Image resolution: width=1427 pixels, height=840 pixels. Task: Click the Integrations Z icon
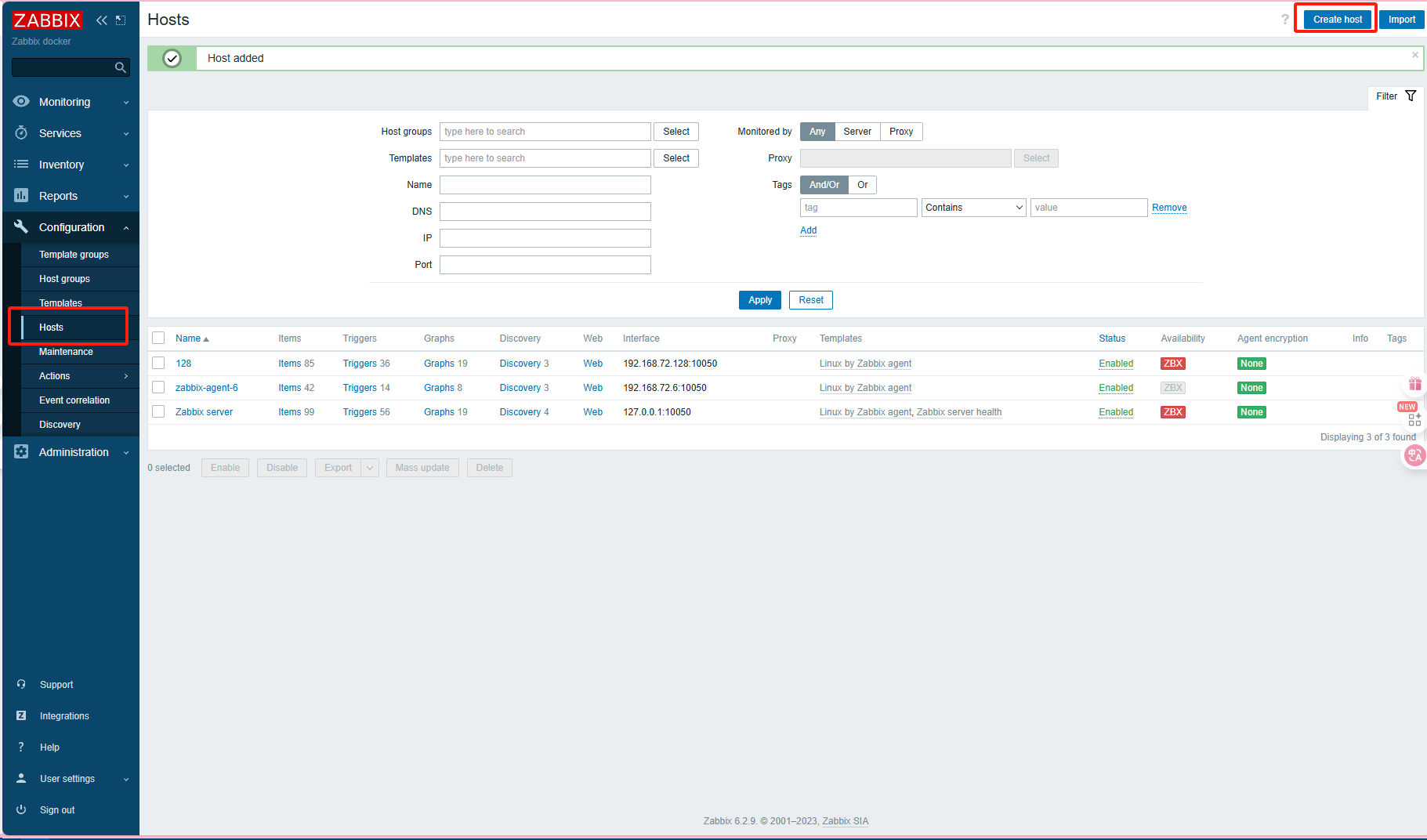pyautogui.click(x=21, y=715)
